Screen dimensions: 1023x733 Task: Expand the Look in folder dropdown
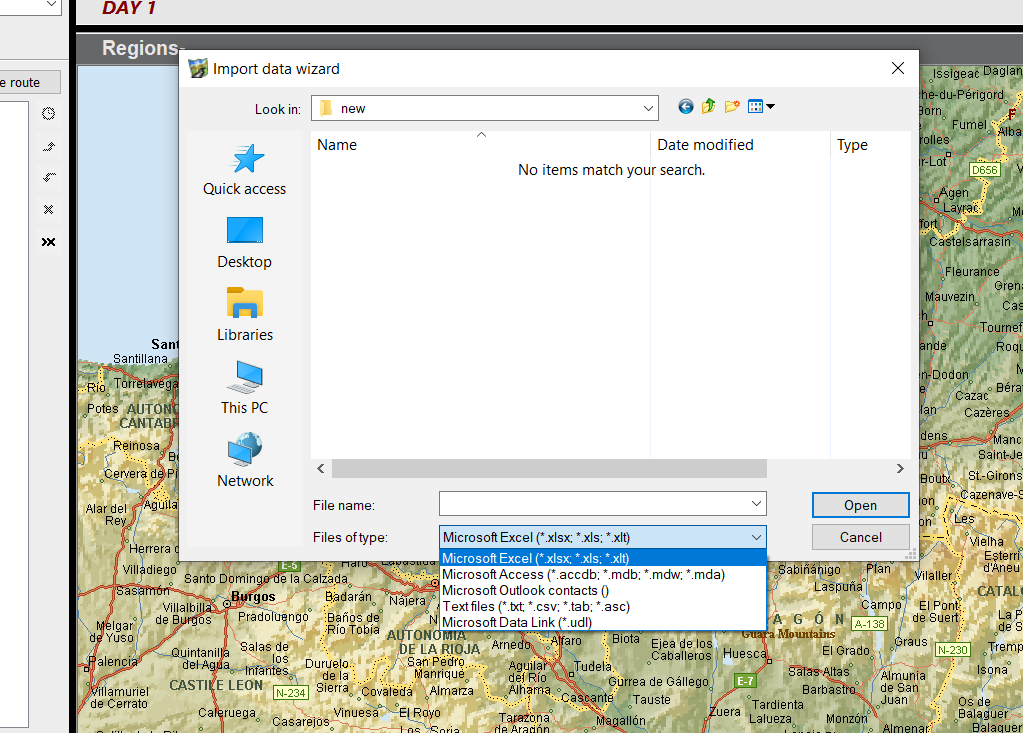tap(648, 108)
